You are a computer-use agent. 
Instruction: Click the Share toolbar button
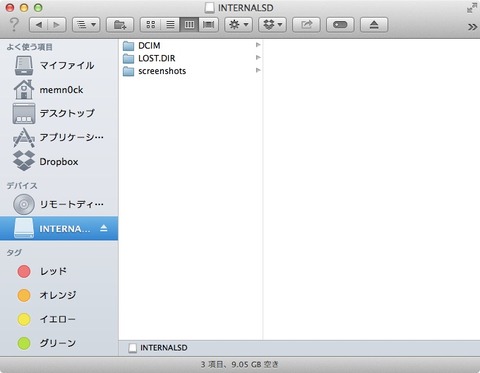(x=306, y=25)
